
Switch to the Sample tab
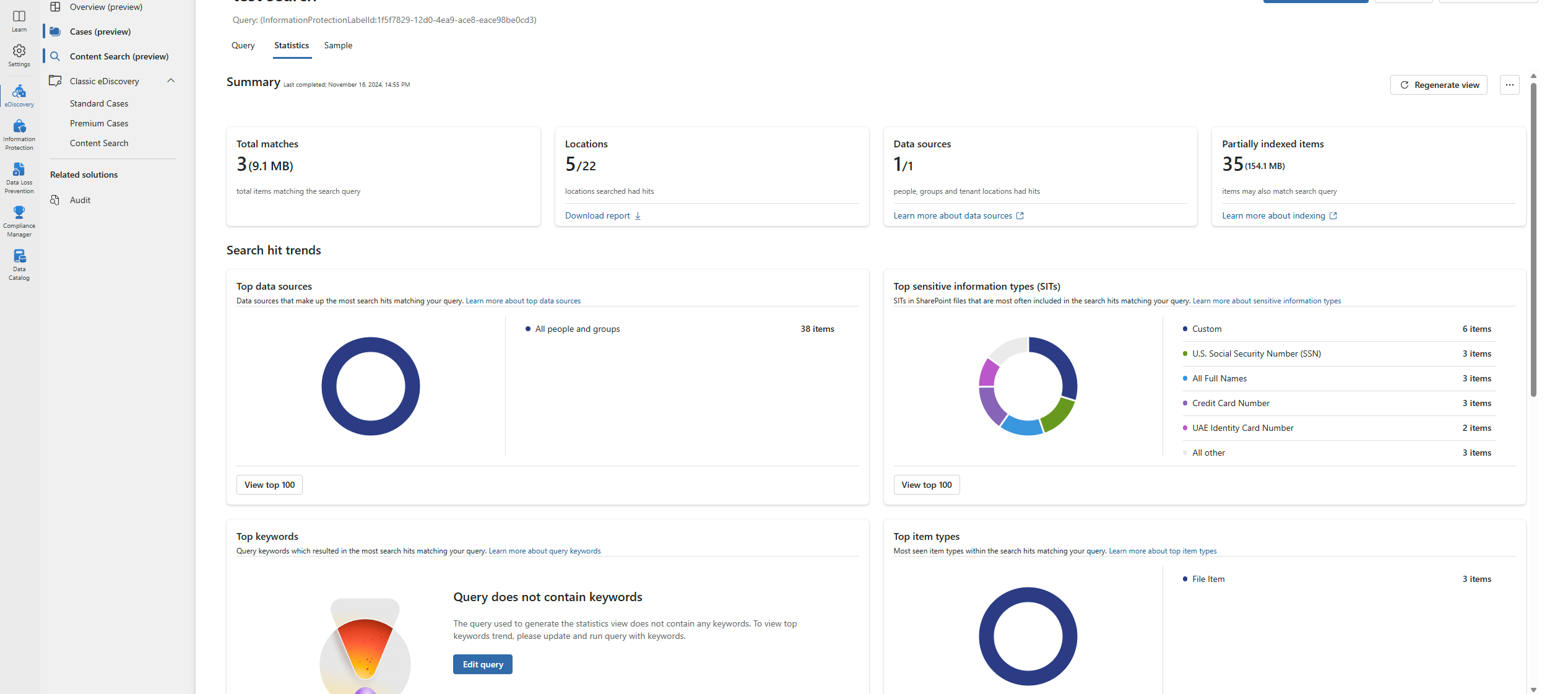tap(338, 45)
